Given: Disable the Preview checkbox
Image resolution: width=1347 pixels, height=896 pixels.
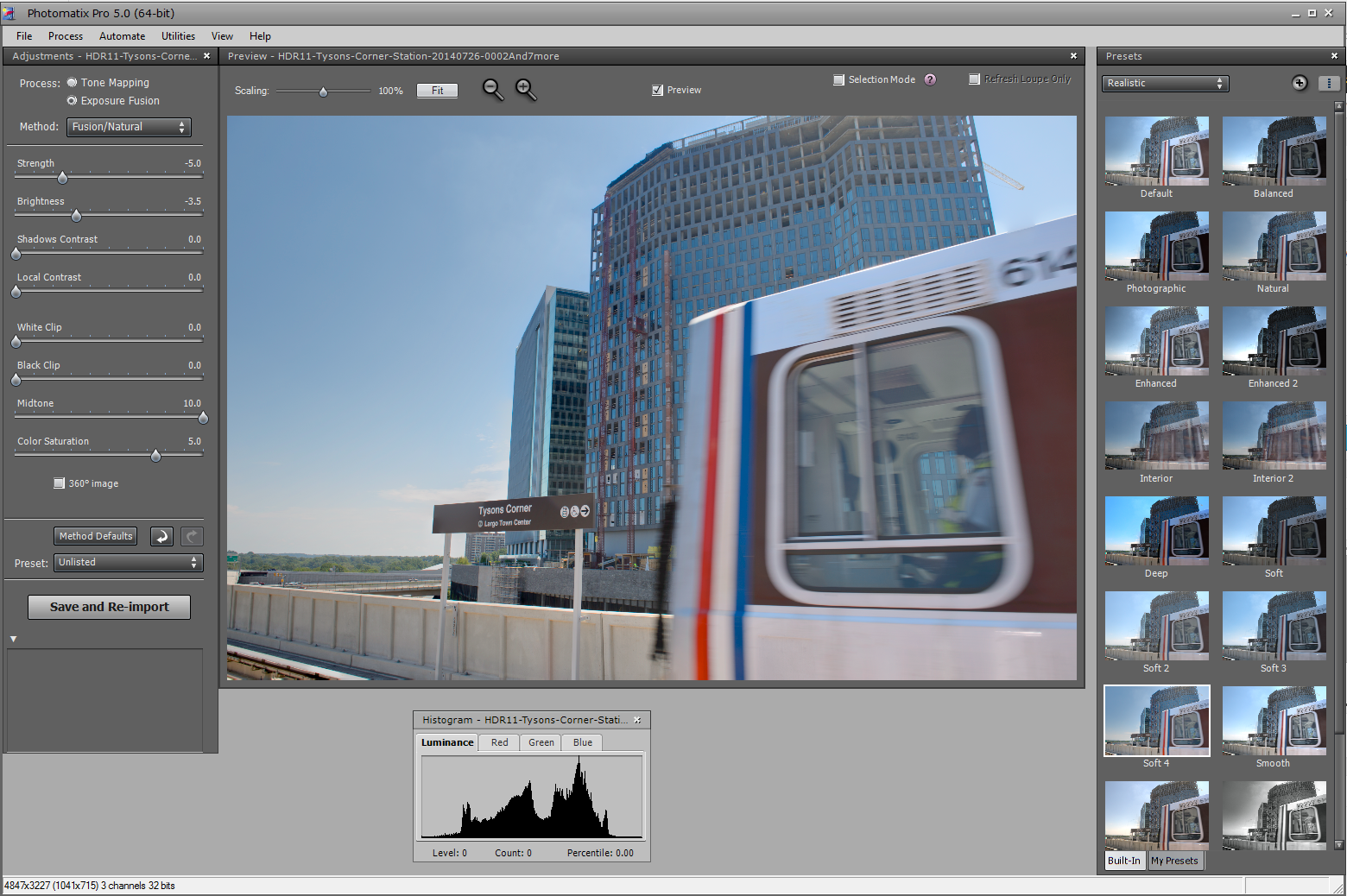Looking at the screenshot, I should tap(658, 89).
